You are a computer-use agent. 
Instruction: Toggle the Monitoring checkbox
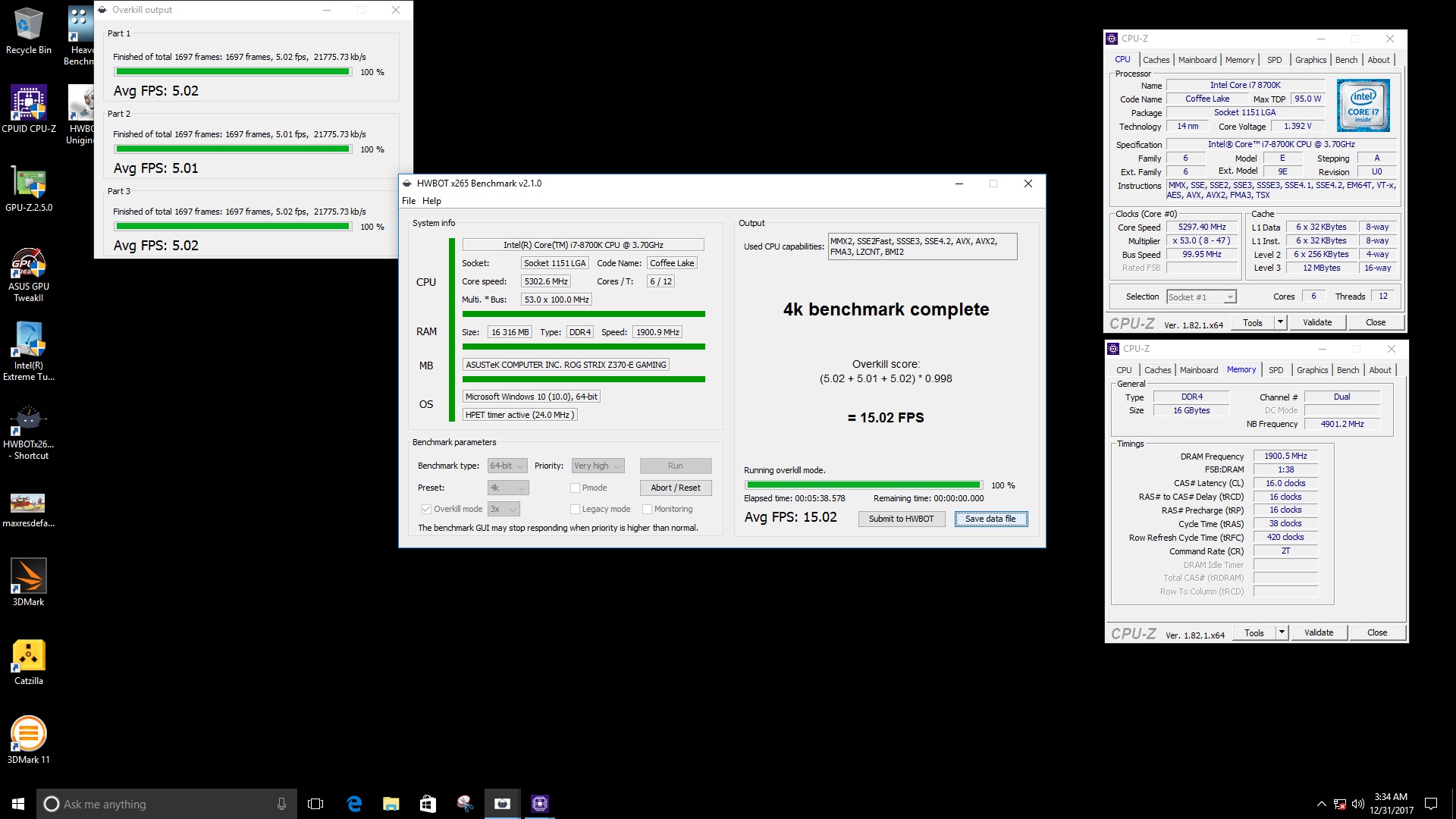(647, 509)
